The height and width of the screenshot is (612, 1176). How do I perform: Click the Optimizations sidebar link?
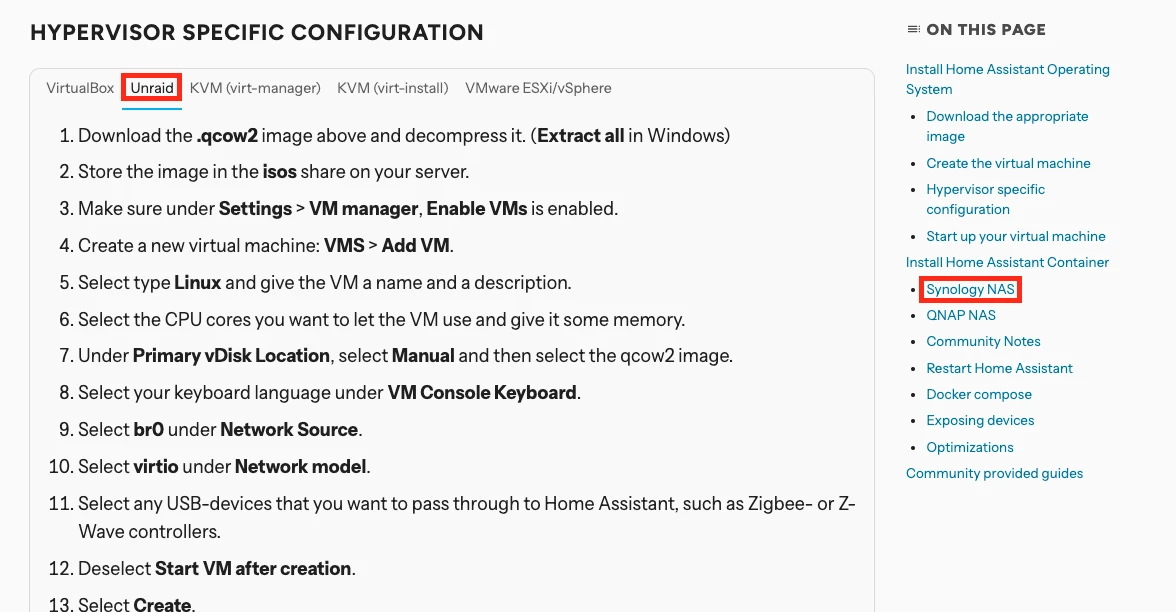click(x=970, y=447)
